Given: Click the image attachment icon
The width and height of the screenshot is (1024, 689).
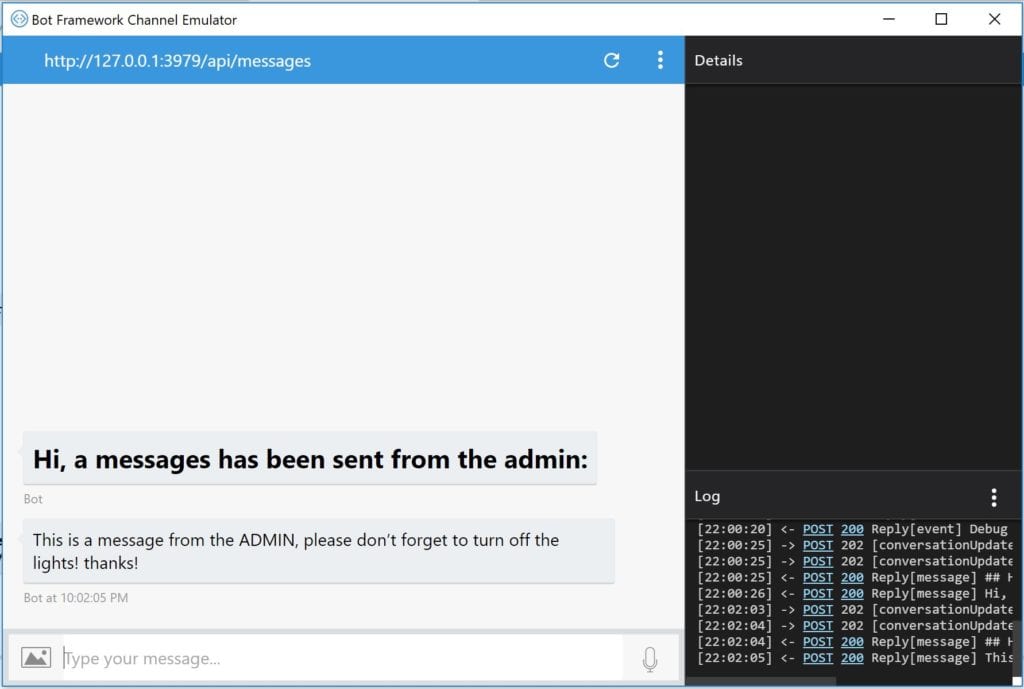Looking at the screenshot, I should [36, 657].
